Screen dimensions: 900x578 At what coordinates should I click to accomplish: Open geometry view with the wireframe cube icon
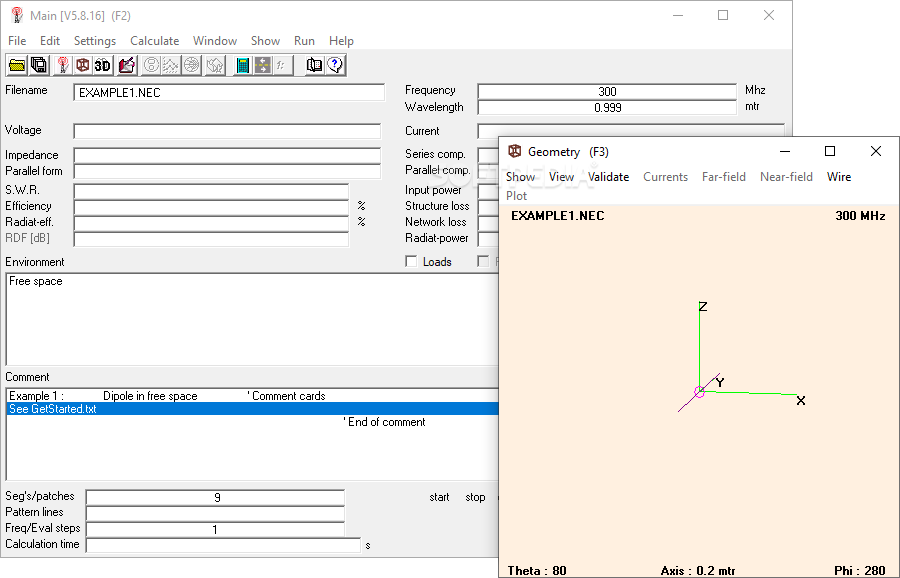pyautogui.click(x=83, y=65)
